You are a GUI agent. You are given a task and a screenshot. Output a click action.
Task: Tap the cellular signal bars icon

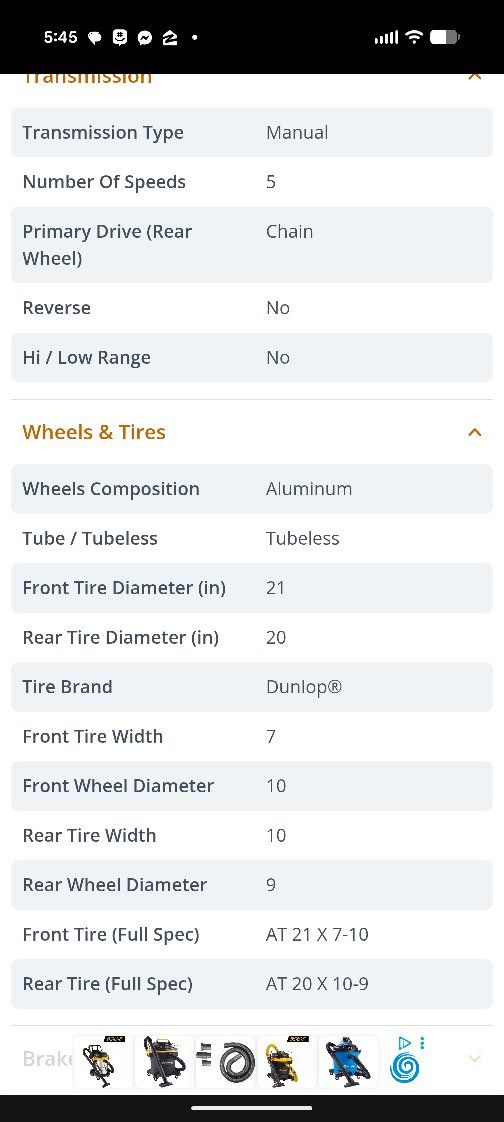pos(386,38)
